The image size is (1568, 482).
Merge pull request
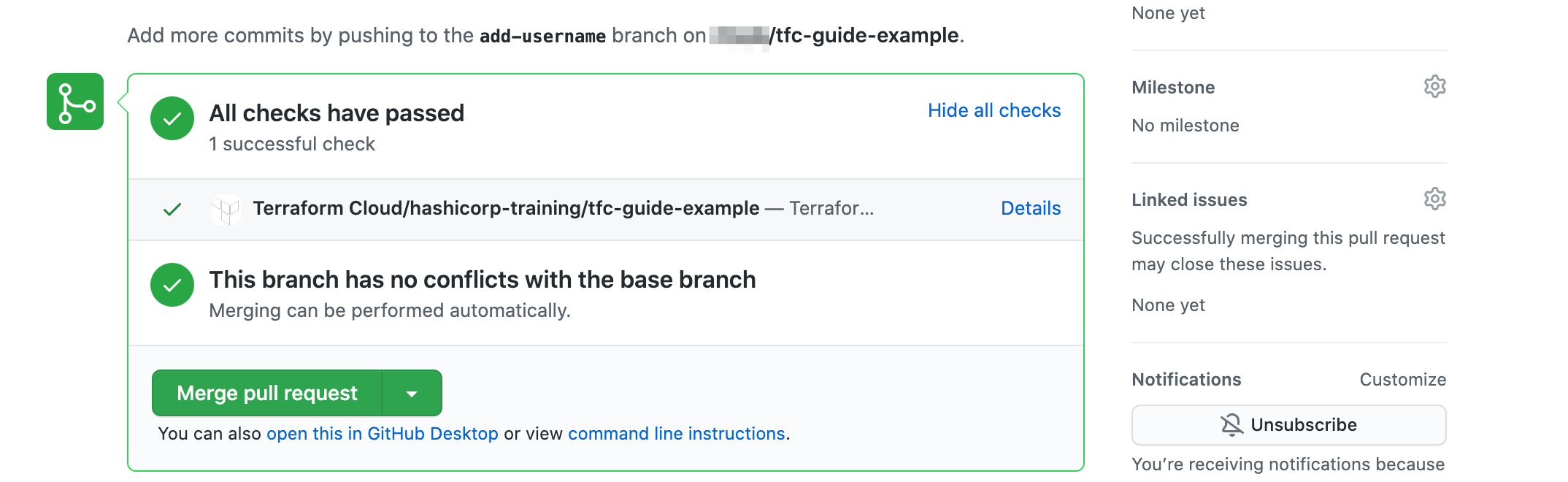[267, 394]
